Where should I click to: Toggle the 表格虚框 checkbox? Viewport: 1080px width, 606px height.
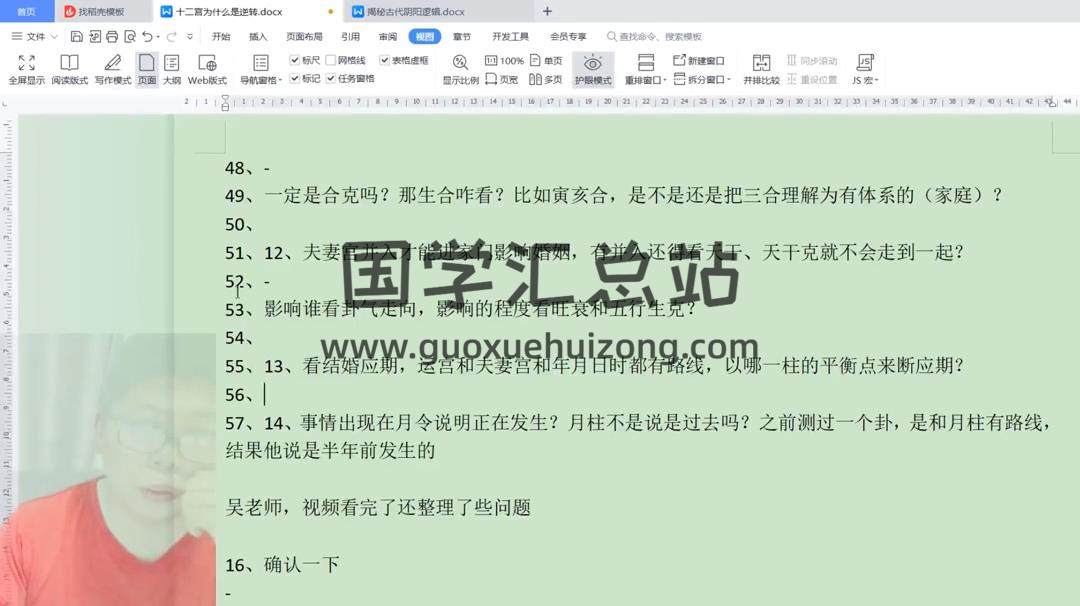pyautogui.click(x=384, y=61)
